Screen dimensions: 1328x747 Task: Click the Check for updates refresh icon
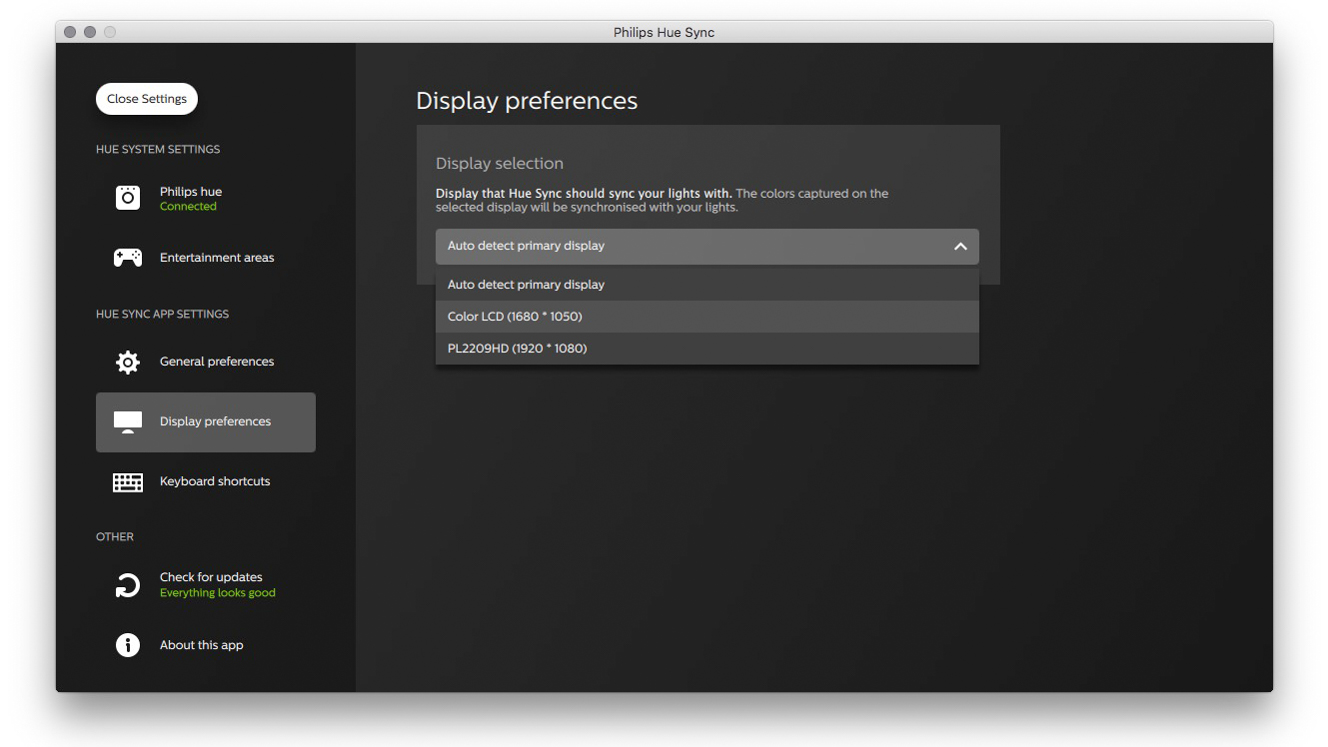click(x=128, y=585)
